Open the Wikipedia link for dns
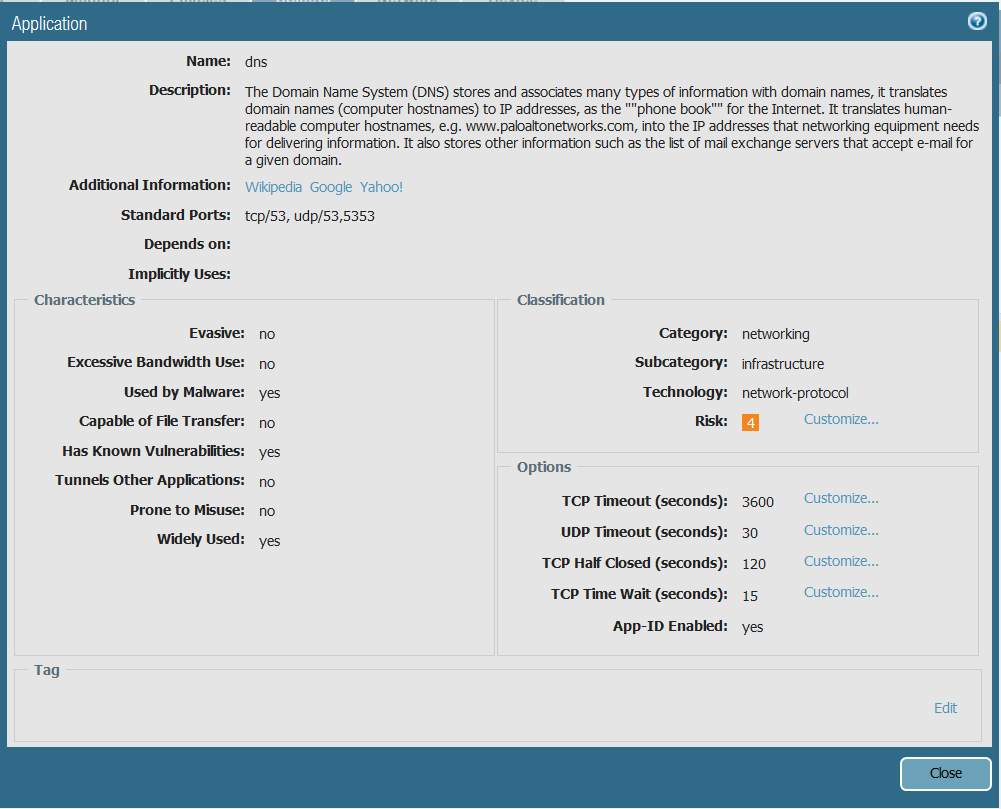The image size is (1001, 809). coord(273,187)
